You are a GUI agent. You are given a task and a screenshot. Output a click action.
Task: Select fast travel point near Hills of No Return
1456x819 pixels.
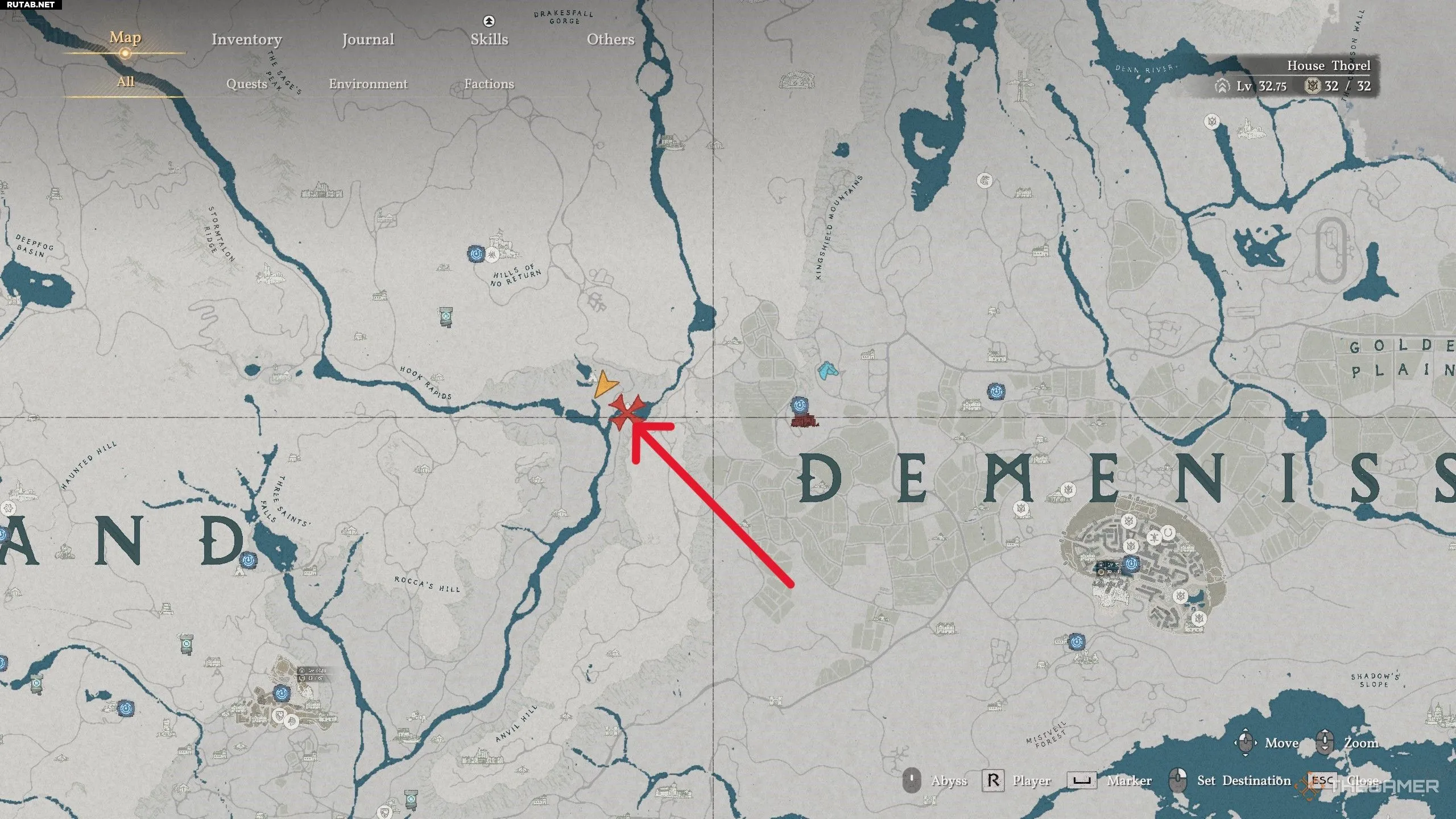[x=476, y=253]
